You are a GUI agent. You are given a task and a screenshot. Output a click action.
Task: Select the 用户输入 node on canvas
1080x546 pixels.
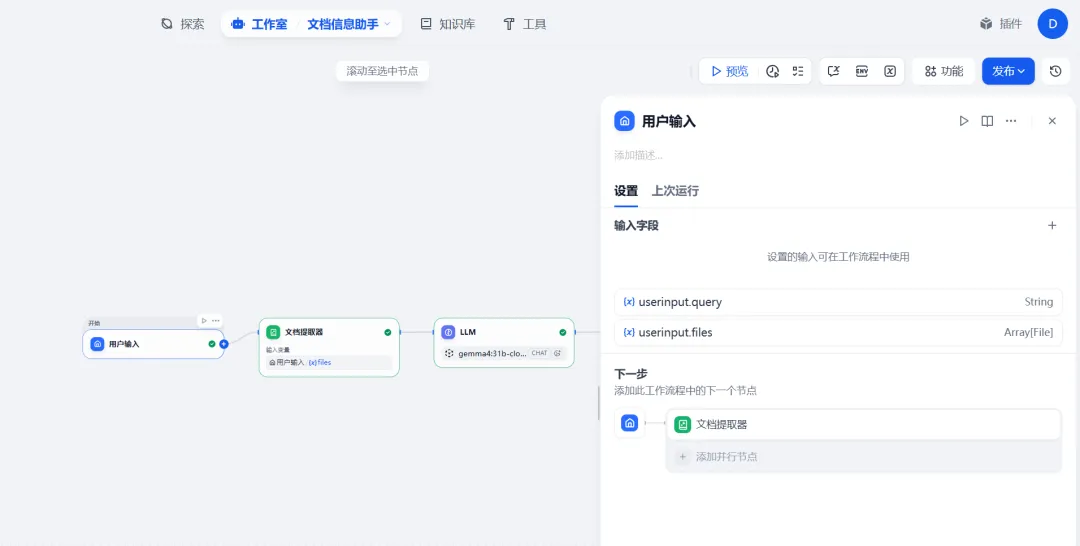click(153, 344)
